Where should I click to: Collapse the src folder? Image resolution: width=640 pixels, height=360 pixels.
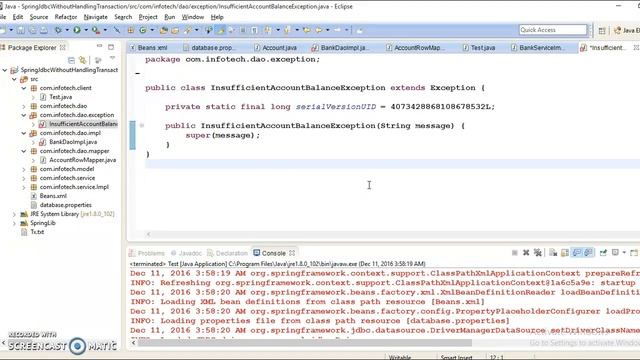(x=14, y=79)
